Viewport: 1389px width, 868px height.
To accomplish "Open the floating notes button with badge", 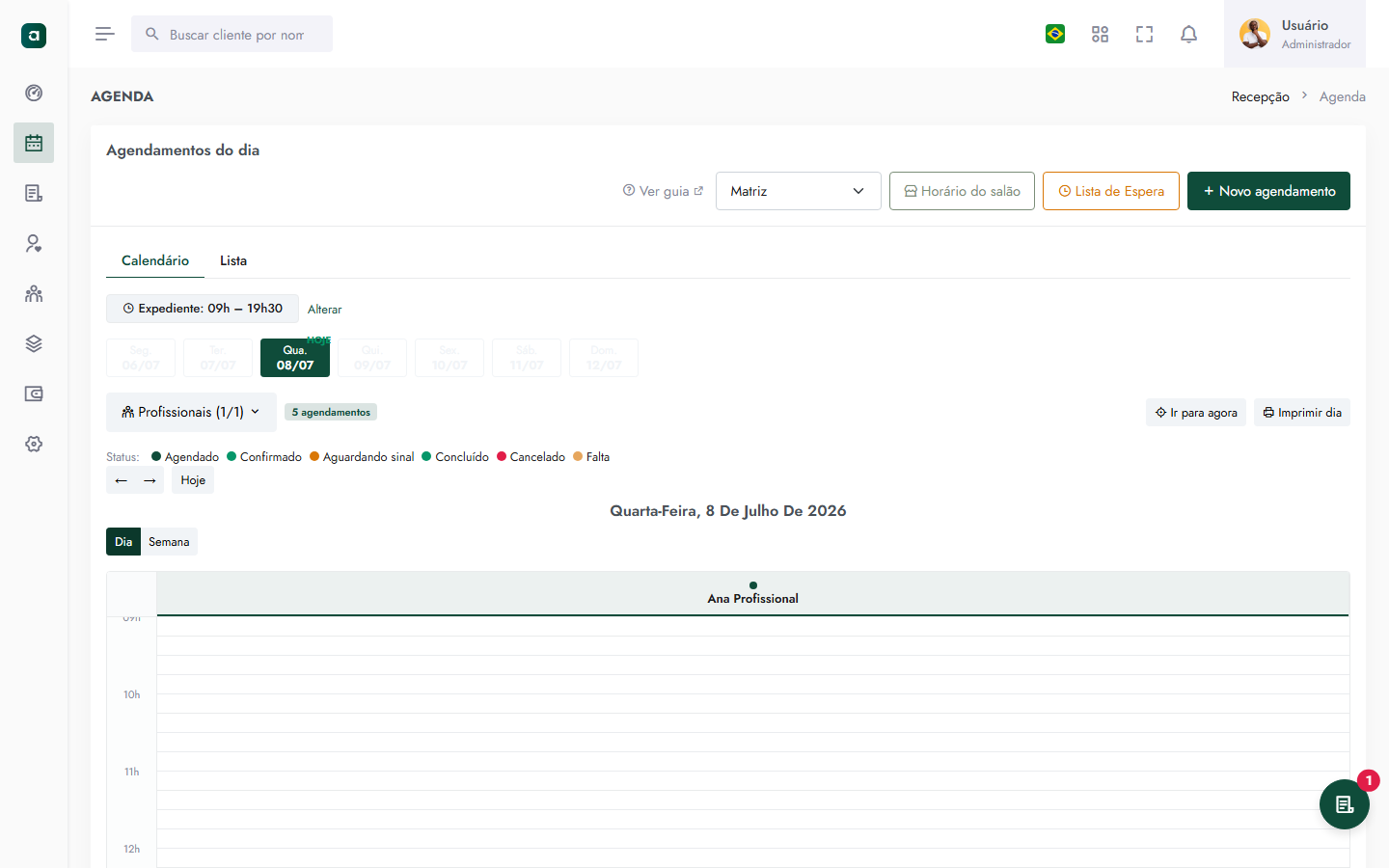I will [x=1345, y=804].
